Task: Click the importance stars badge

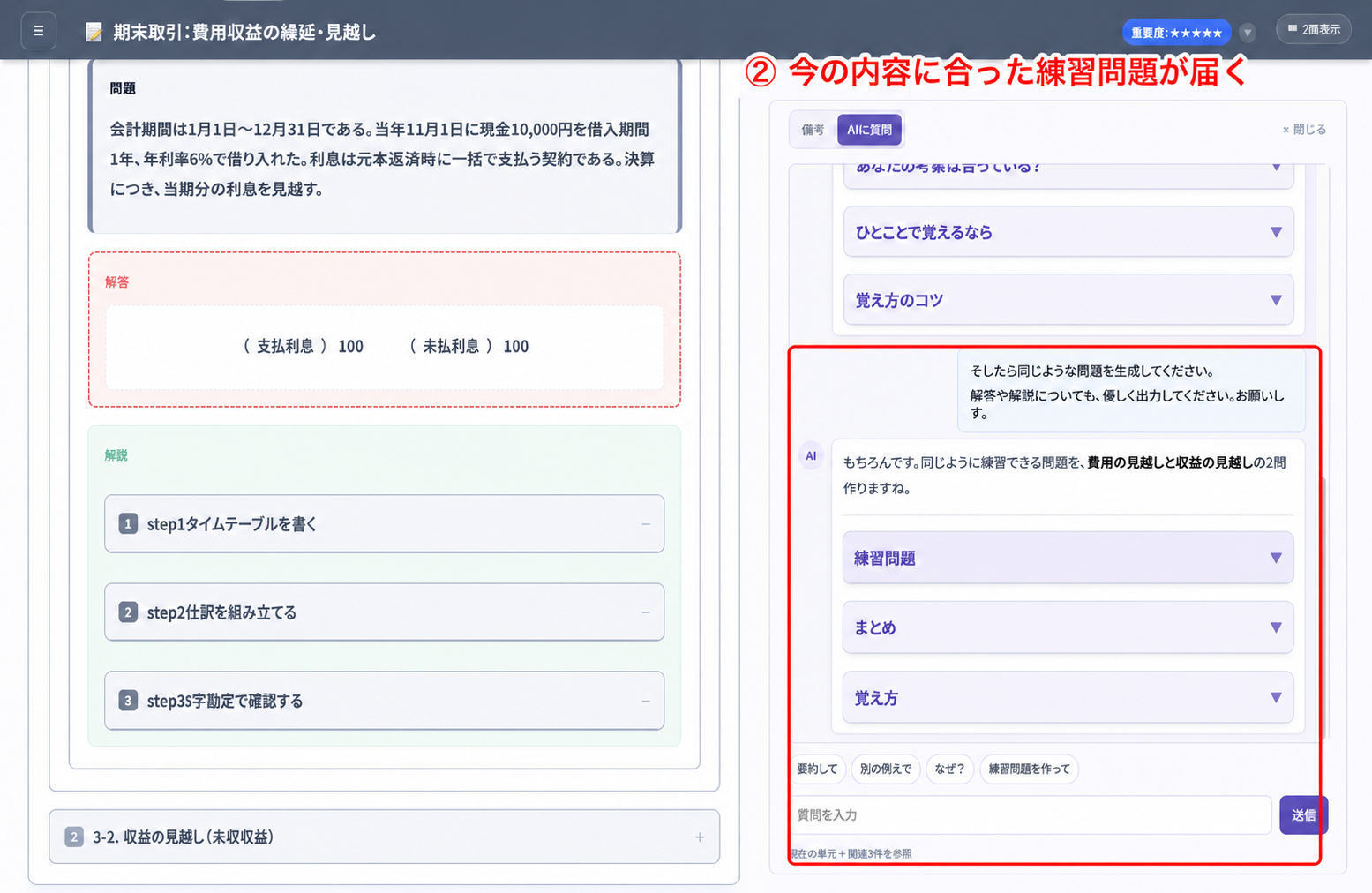Action: [x=1176, y=33]
